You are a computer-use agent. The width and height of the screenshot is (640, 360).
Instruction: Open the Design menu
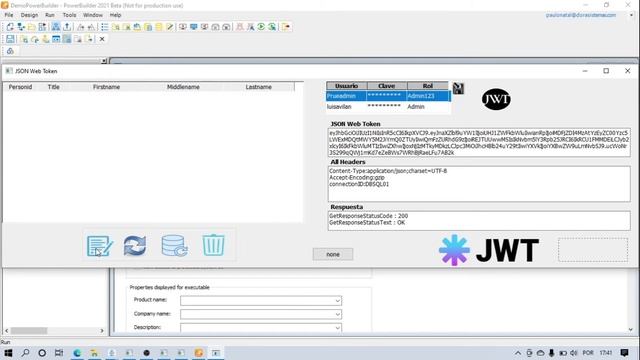(29, 15)
